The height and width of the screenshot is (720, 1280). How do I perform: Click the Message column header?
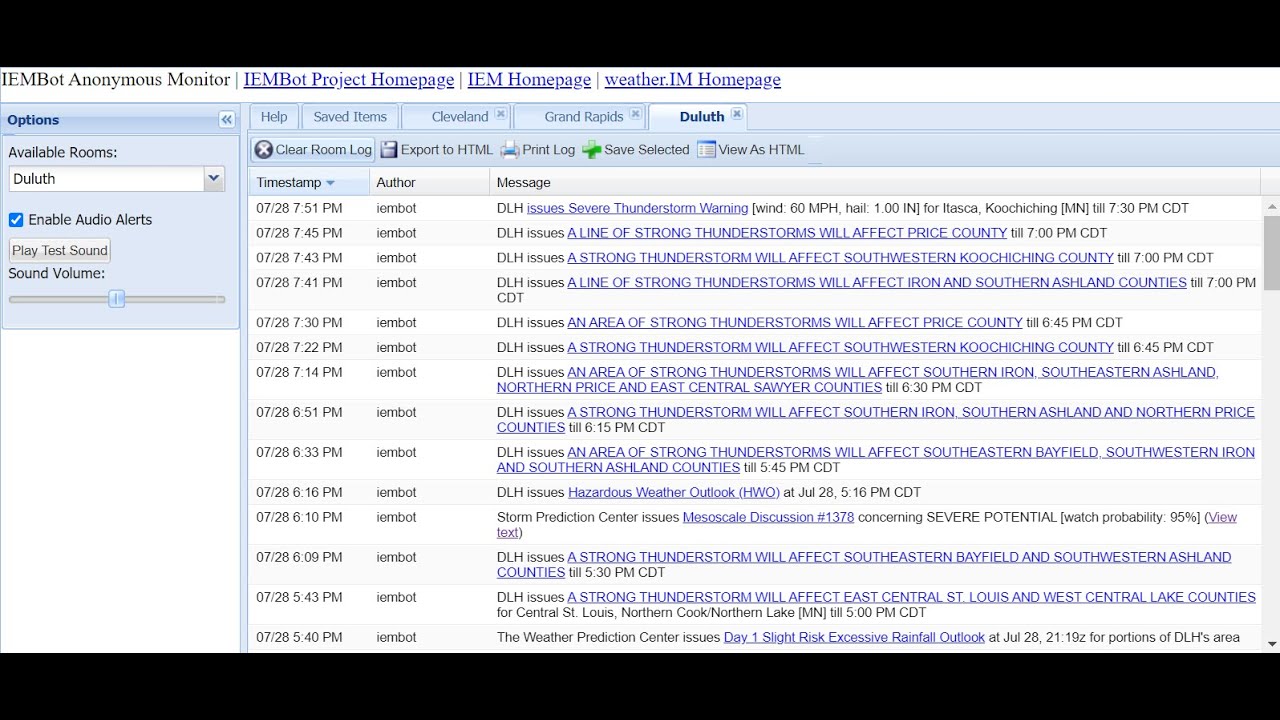click(x=875, y=183)
